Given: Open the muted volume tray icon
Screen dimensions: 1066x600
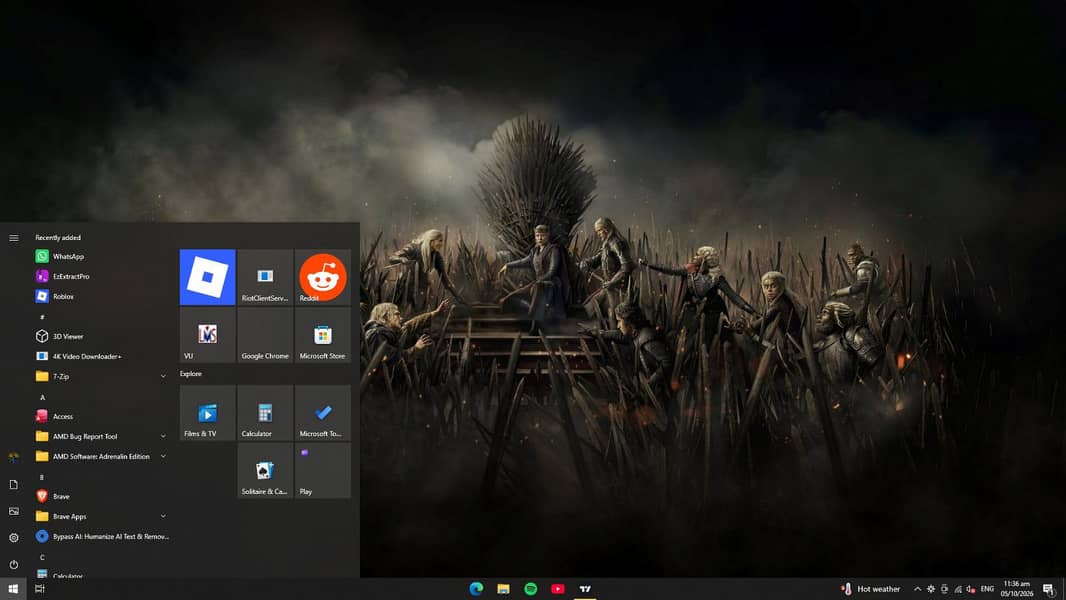Looking at the screenshot, I should click(971, 589).
